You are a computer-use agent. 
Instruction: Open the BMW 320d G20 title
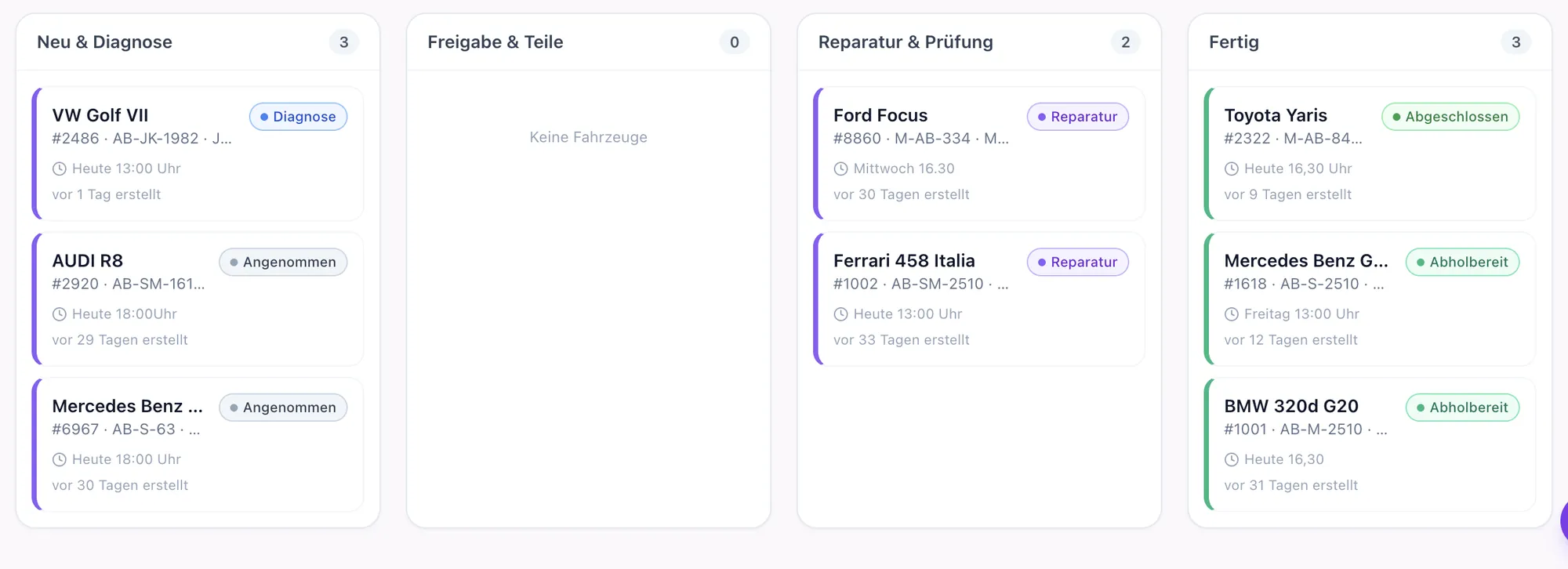coord(1291,406)
